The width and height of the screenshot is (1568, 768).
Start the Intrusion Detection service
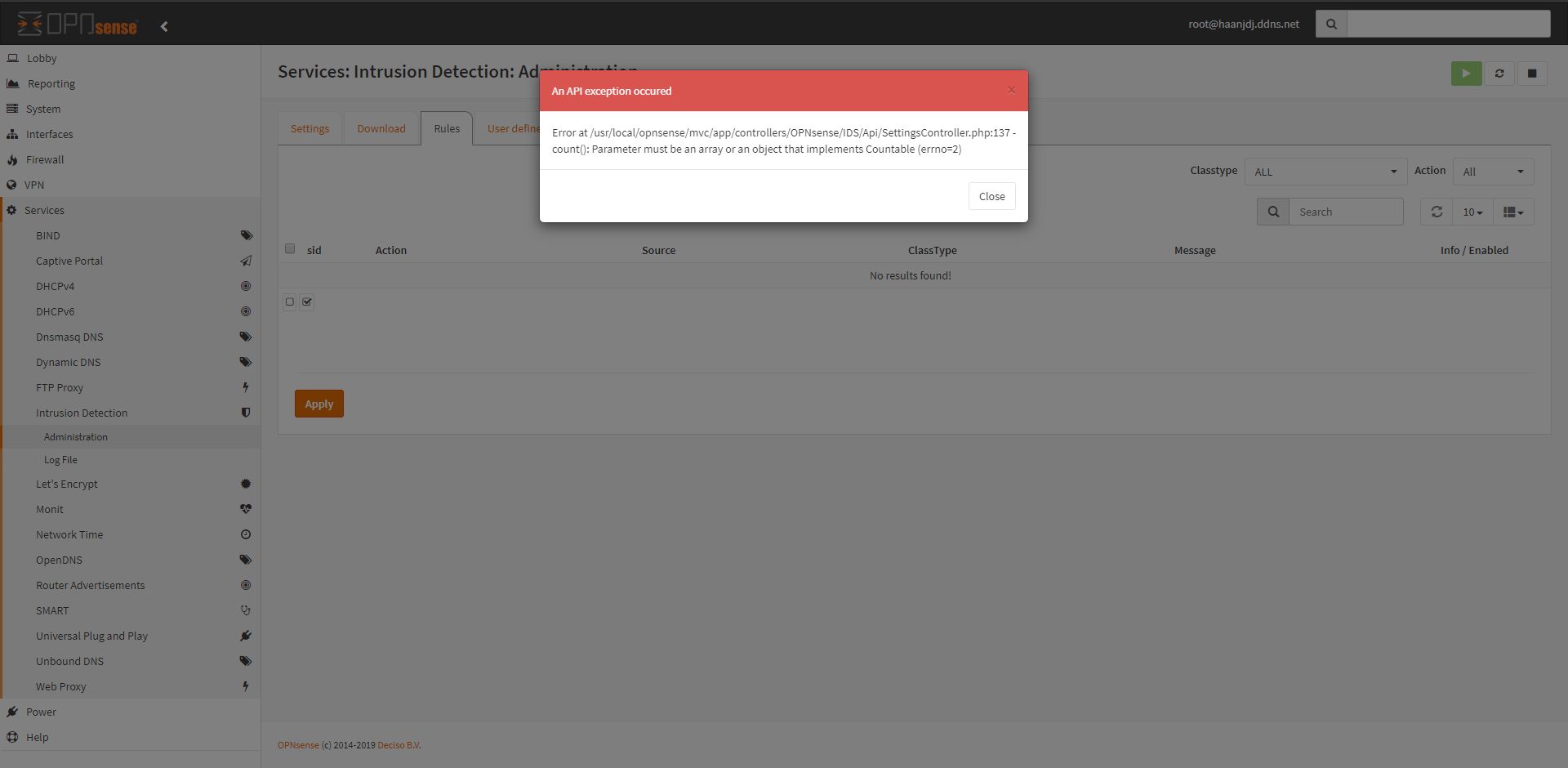(x=1466, y=73)
